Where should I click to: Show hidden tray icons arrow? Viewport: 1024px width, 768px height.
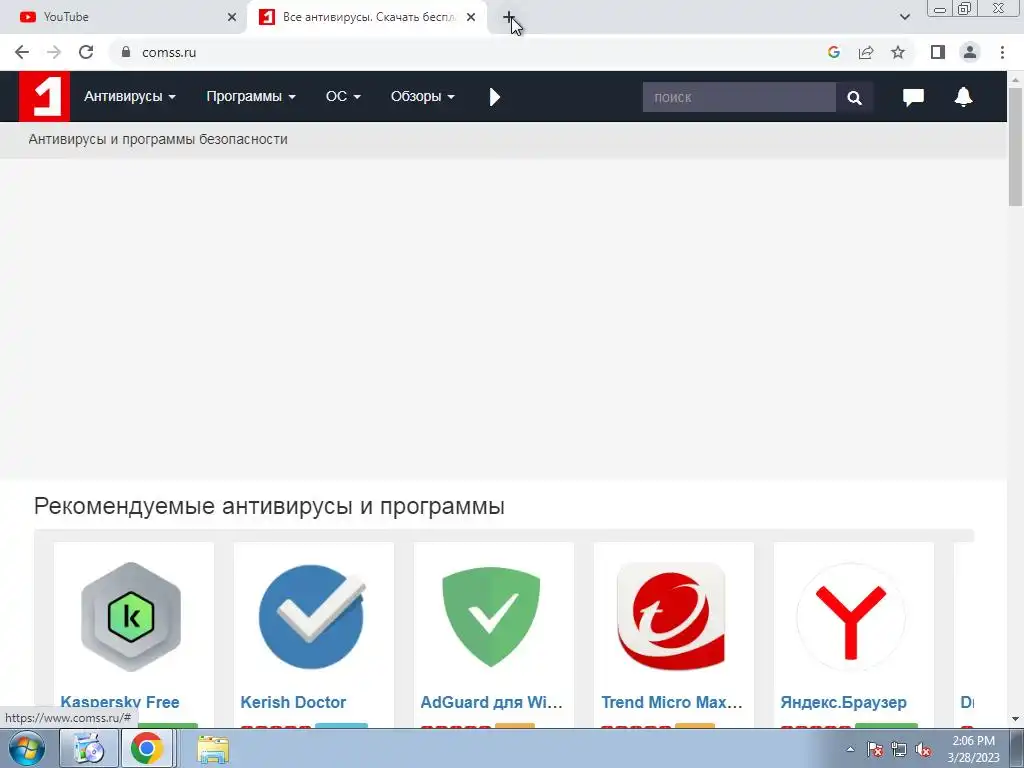pos(850,749)
